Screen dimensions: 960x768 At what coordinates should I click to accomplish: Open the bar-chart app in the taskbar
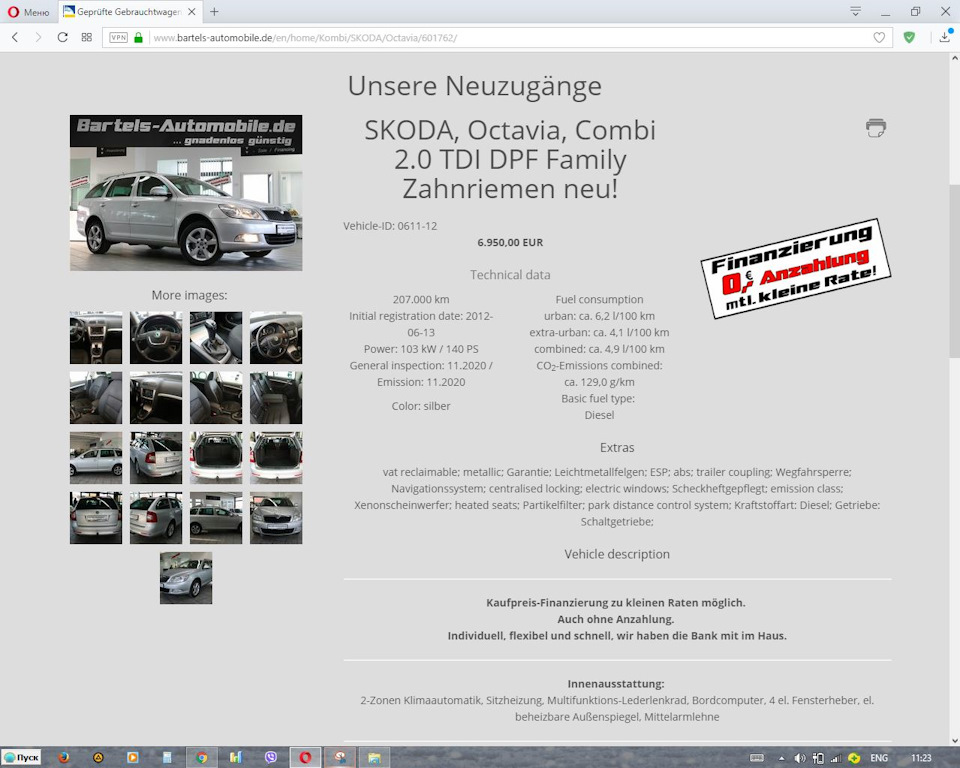(236, 758)
